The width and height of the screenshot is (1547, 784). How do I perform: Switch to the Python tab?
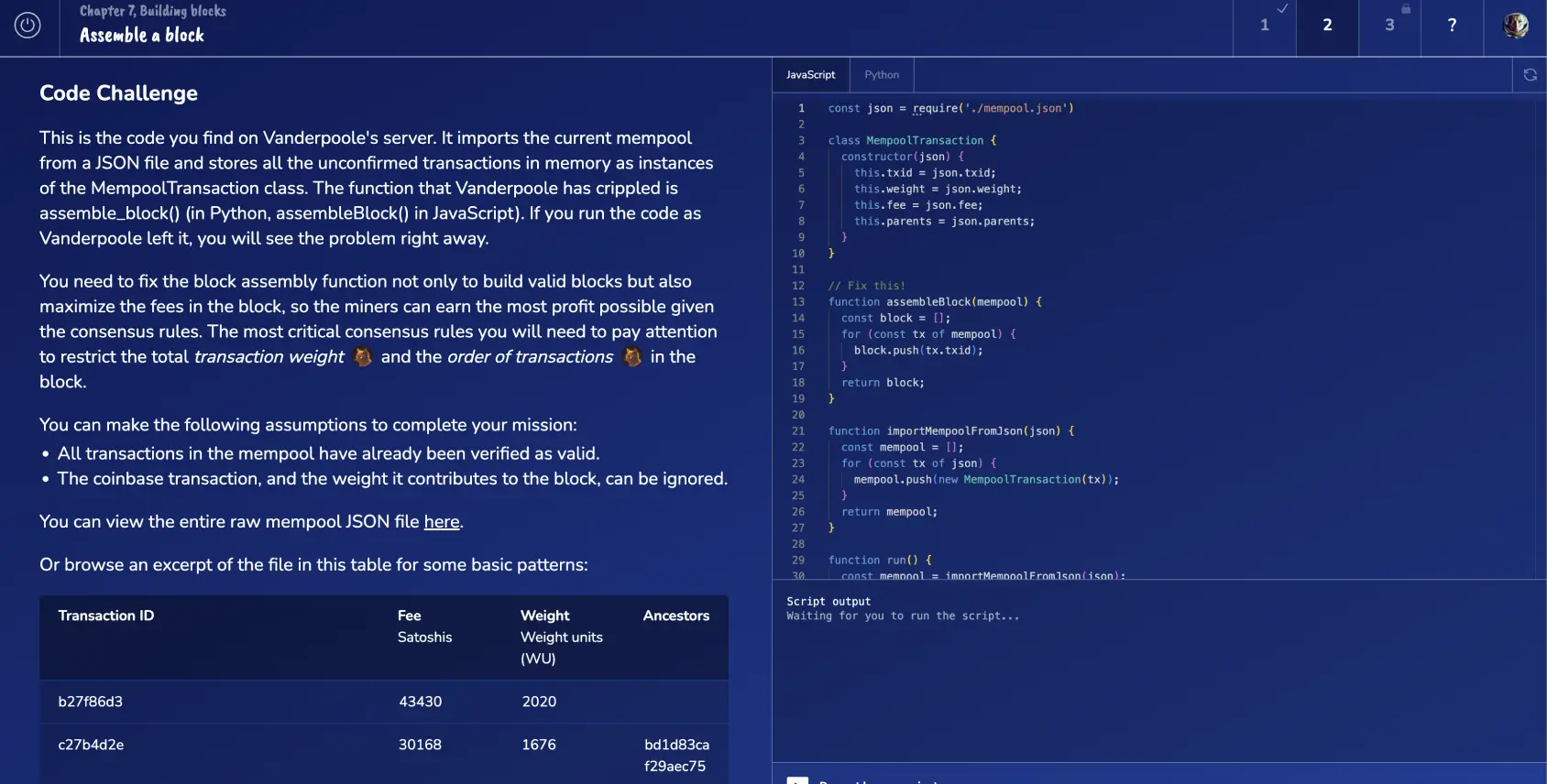[882, 75]
